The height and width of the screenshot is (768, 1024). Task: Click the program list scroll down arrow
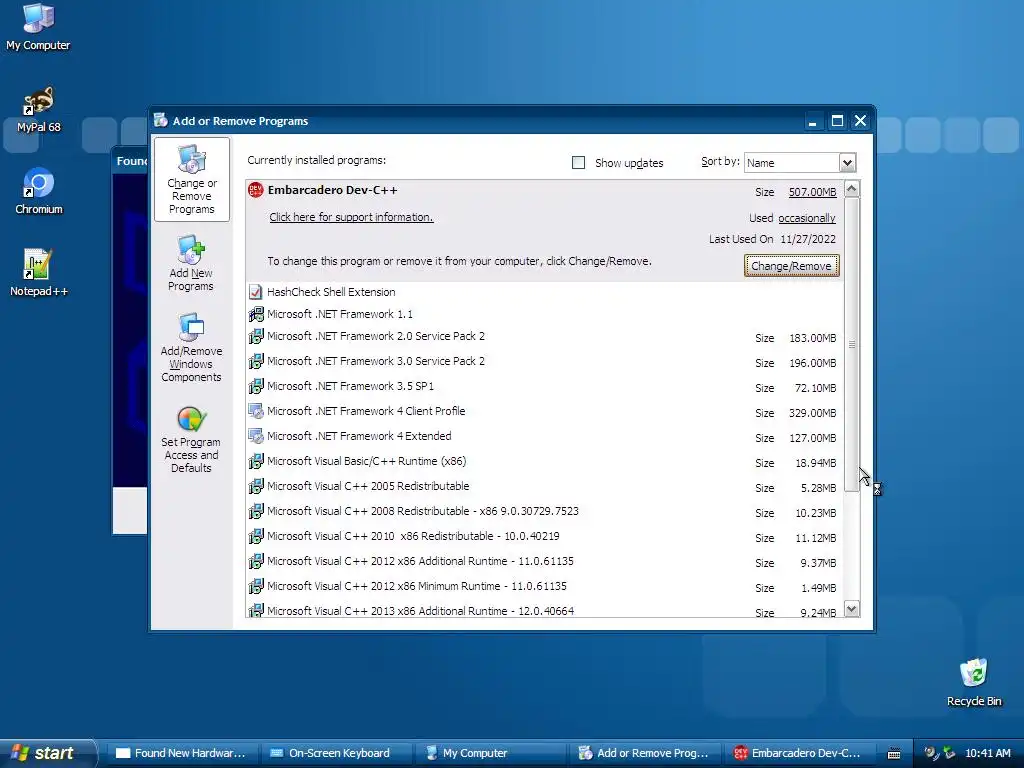click(852, 609)
